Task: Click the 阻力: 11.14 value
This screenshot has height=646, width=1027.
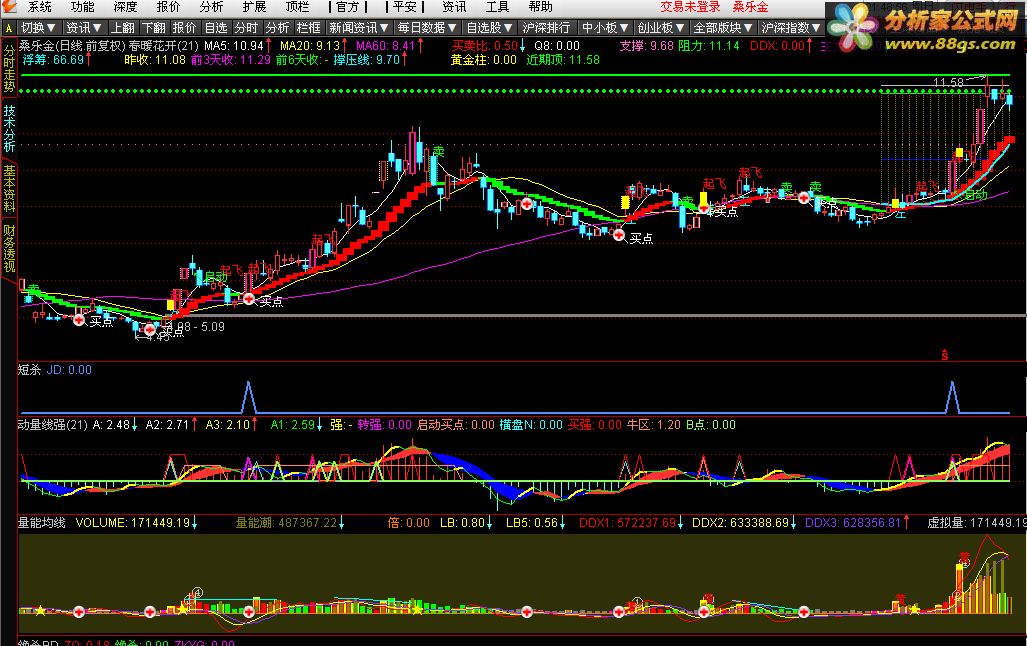Action: tap(709, 46)
